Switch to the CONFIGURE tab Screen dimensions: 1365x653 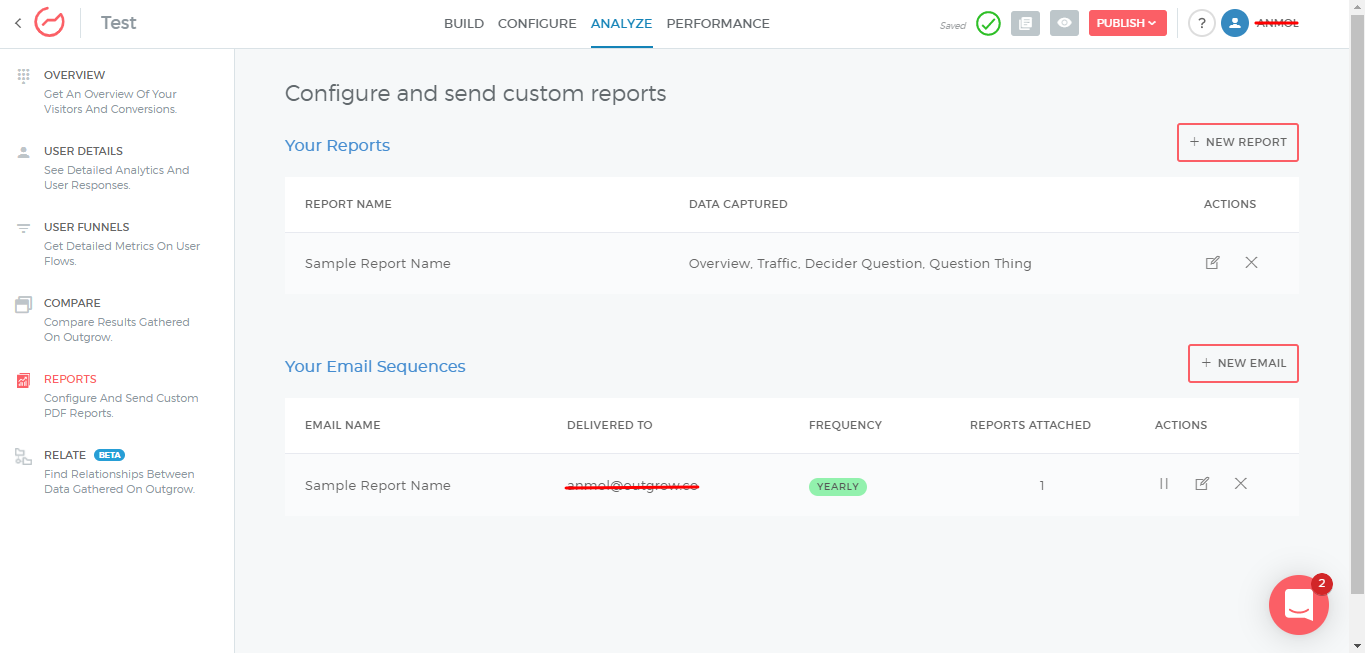click(x=537, y=23)
